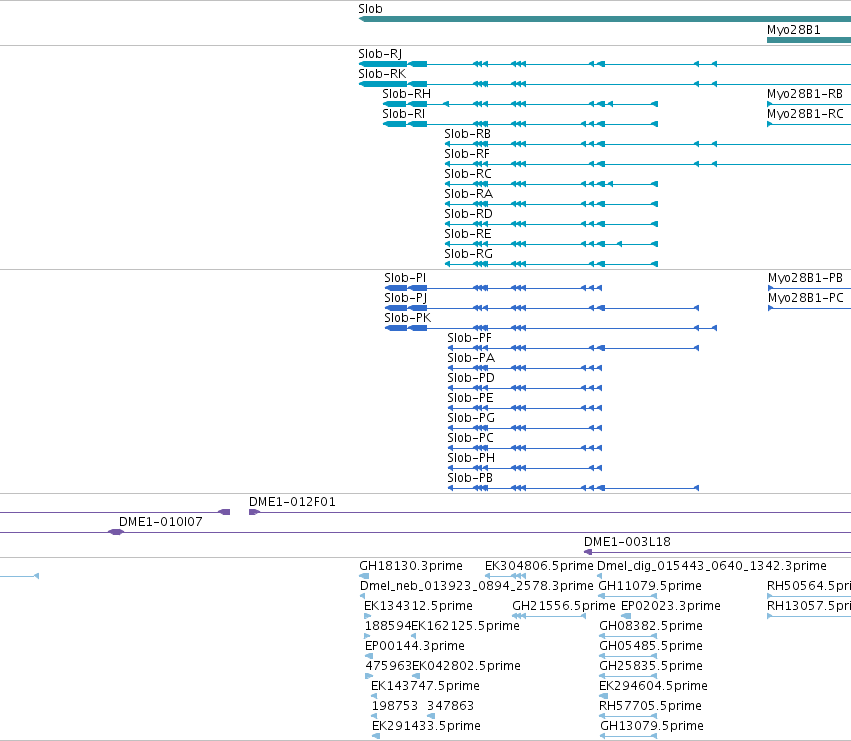Select EST EK134312.5prime
The width and height of the screenshot is (851, 741).
tap(418, 606)
